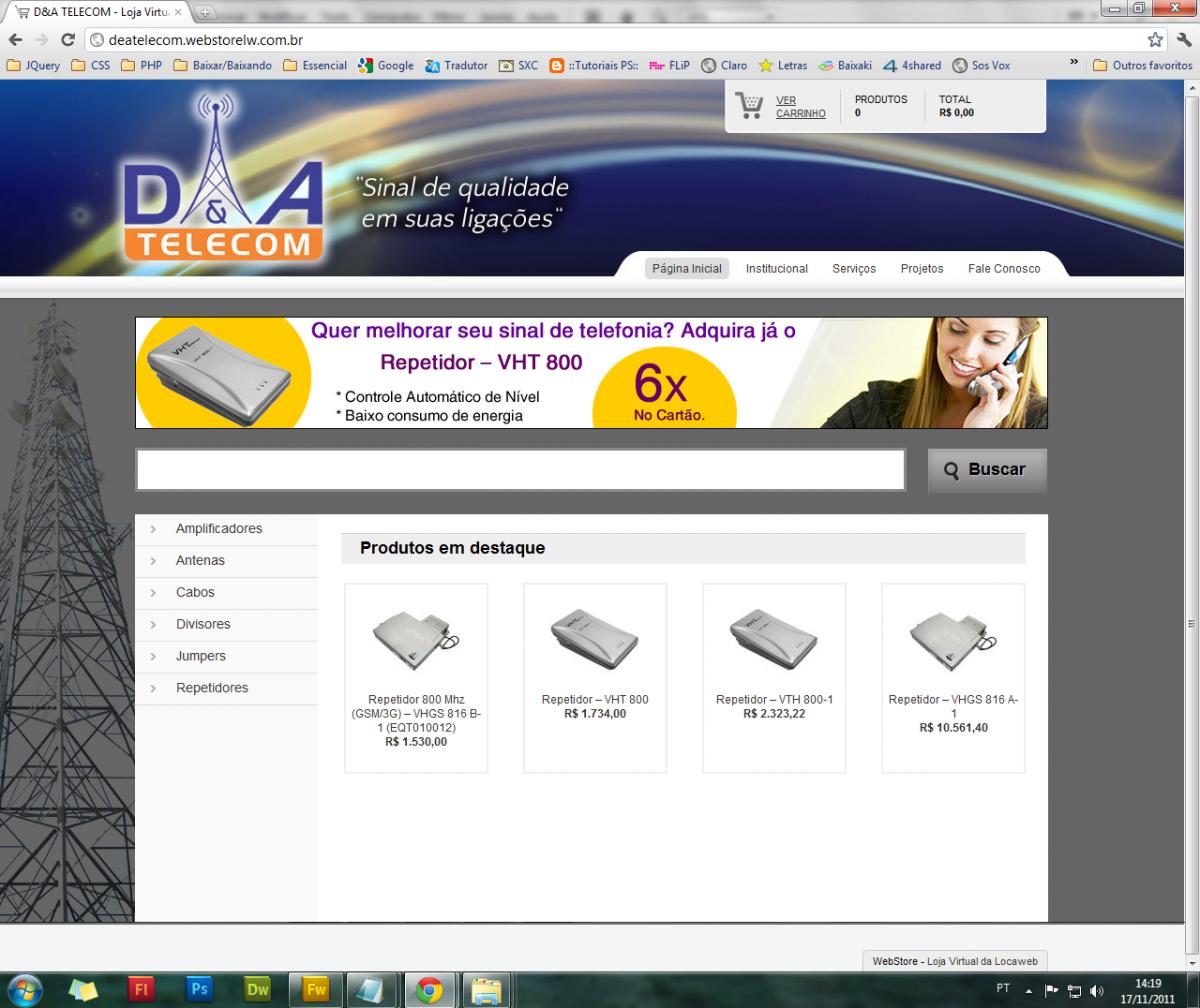Screen dimensions: 1200x1008
Task: Open the Institucional menu tab
Action: (776, 268)
